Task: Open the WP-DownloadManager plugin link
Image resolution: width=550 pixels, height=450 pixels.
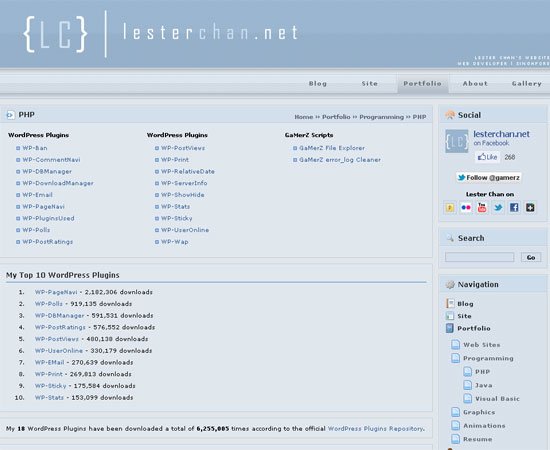Action: [x=58, y=183]
